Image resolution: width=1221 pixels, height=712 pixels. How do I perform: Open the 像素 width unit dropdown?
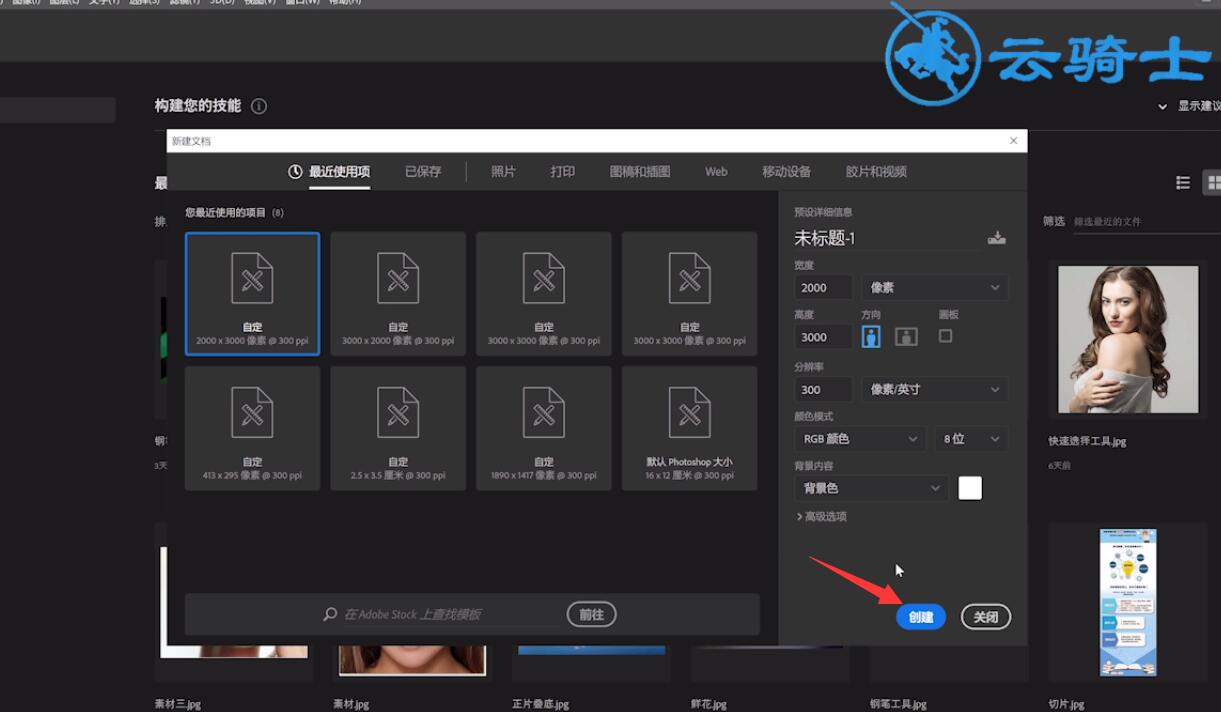935,287
